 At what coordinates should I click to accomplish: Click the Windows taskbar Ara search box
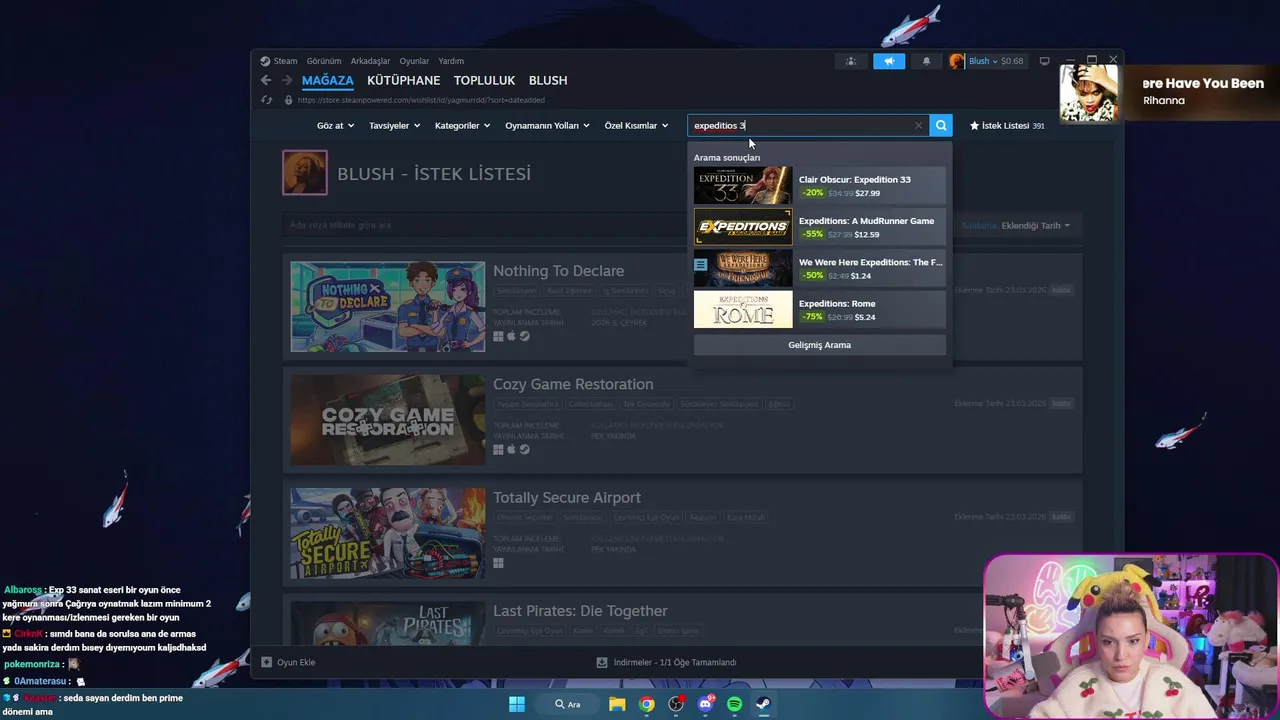pyautogui.click(x=568, y=704)
